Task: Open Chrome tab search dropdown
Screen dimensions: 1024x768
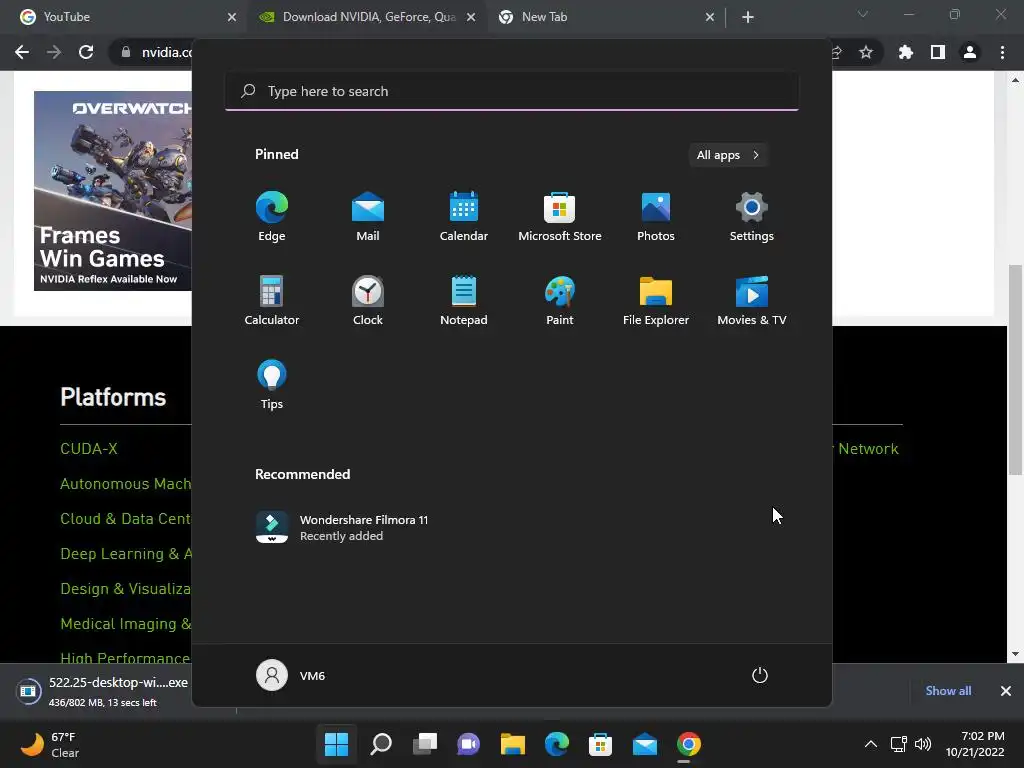Action: [x=863, y=14]
